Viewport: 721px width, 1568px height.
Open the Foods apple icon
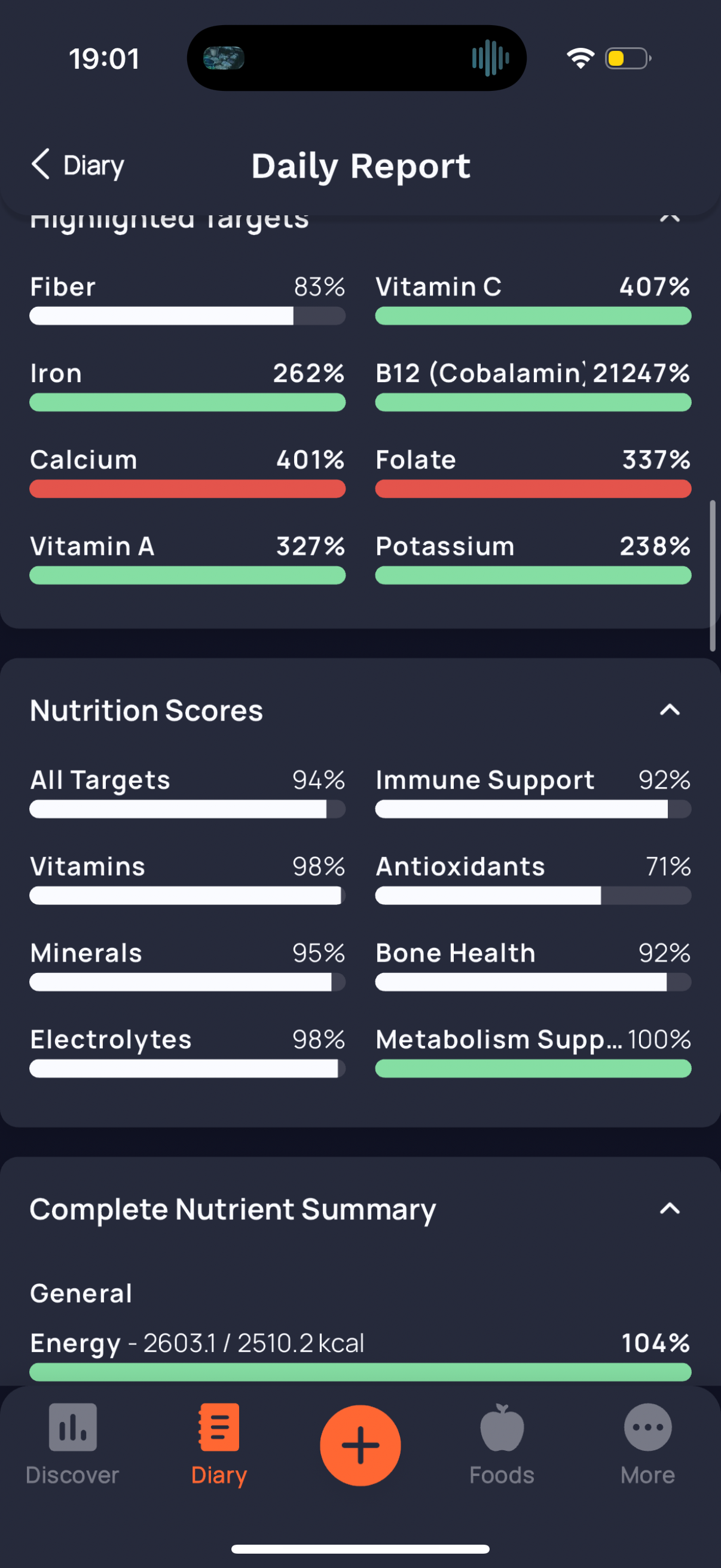502,1427
